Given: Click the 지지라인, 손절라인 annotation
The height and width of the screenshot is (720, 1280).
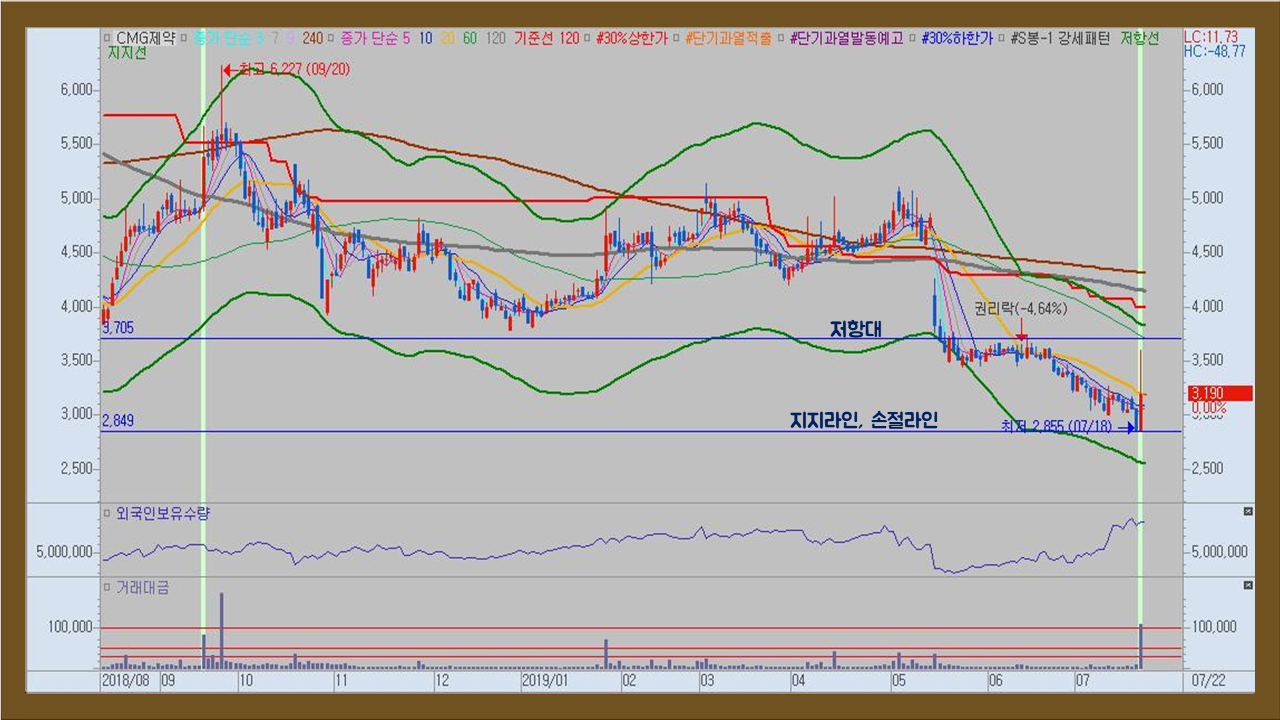Looking at the screenshot, I should coord(864,421).
